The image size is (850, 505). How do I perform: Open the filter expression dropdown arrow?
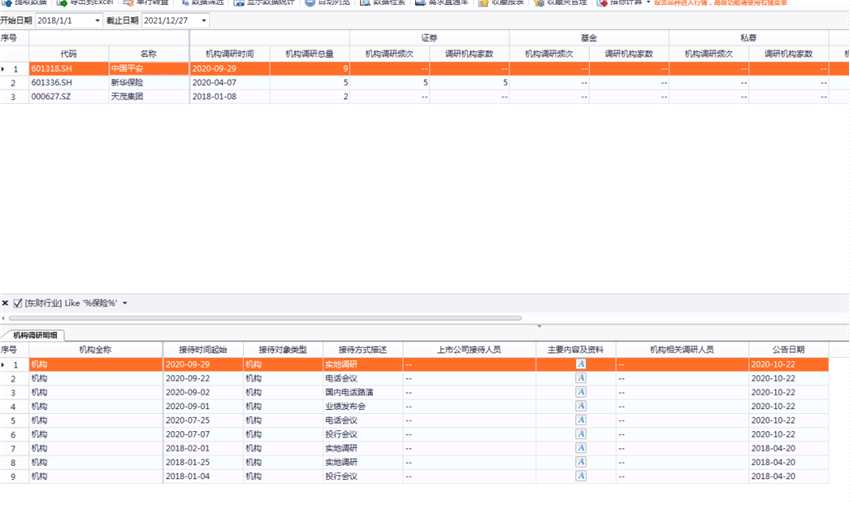pos(125,303)
